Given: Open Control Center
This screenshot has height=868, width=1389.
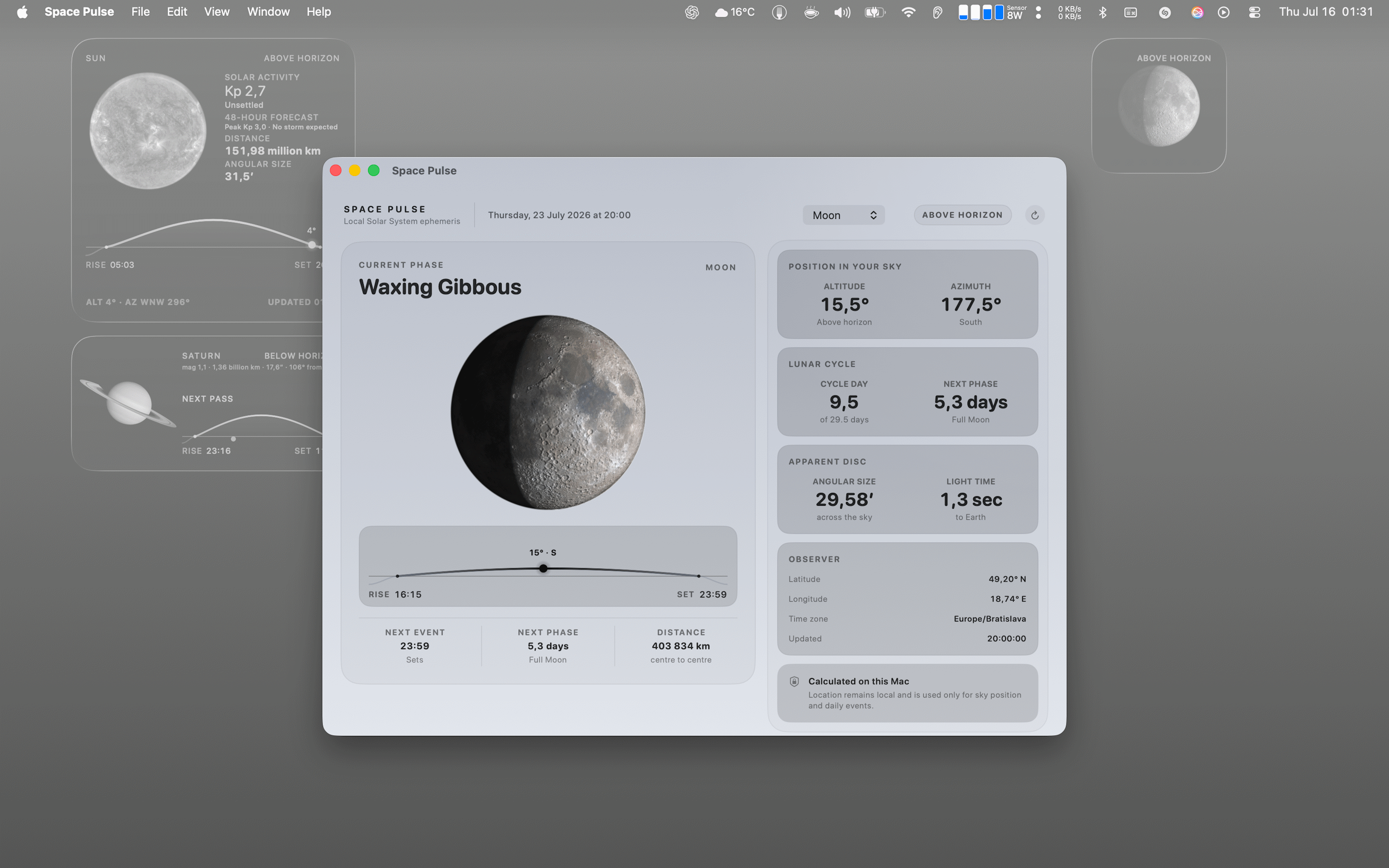Looking at the screenshot, I should [x=1254, y=12].
